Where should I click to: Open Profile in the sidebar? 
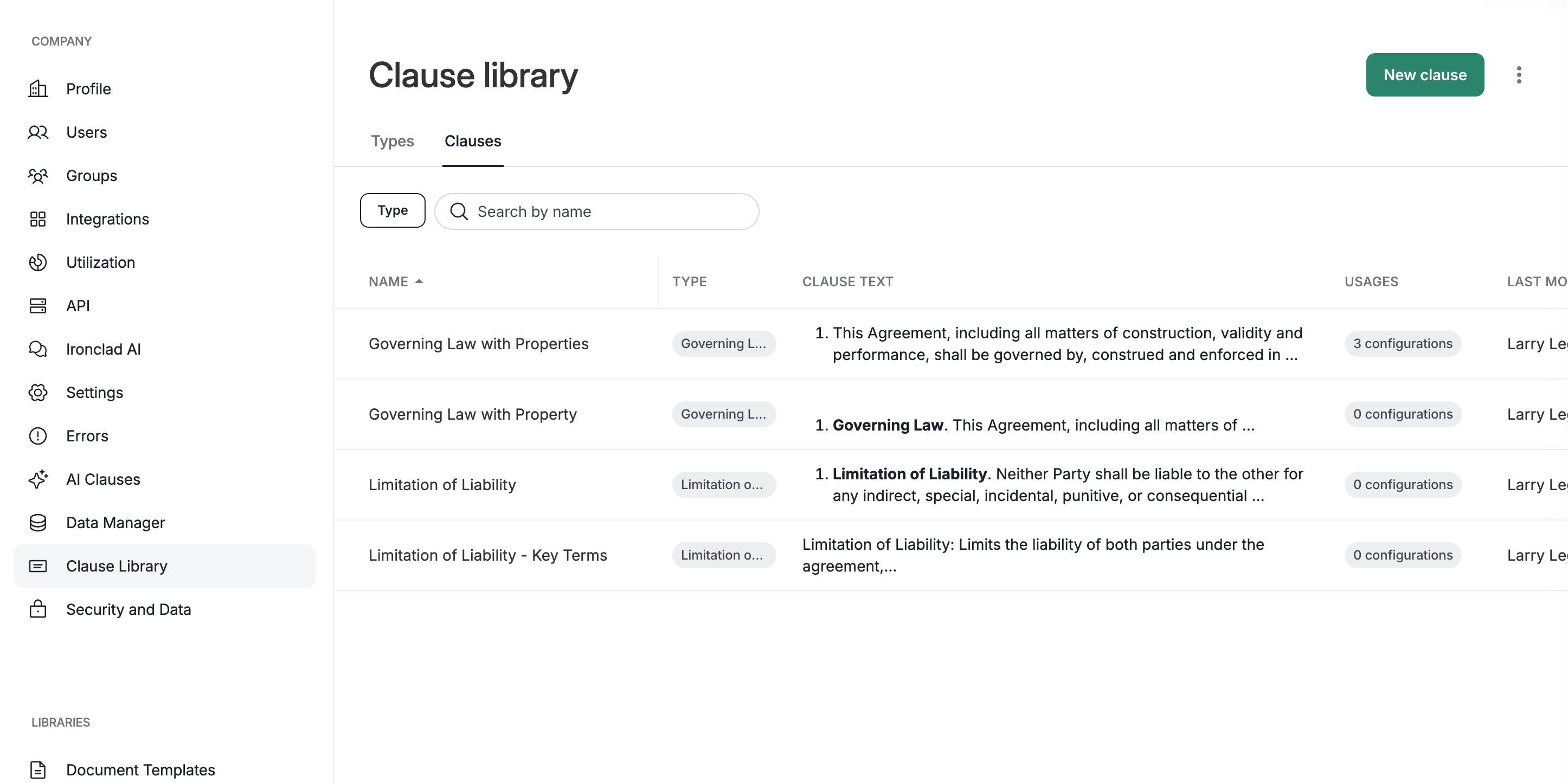(x=164, y=89)
